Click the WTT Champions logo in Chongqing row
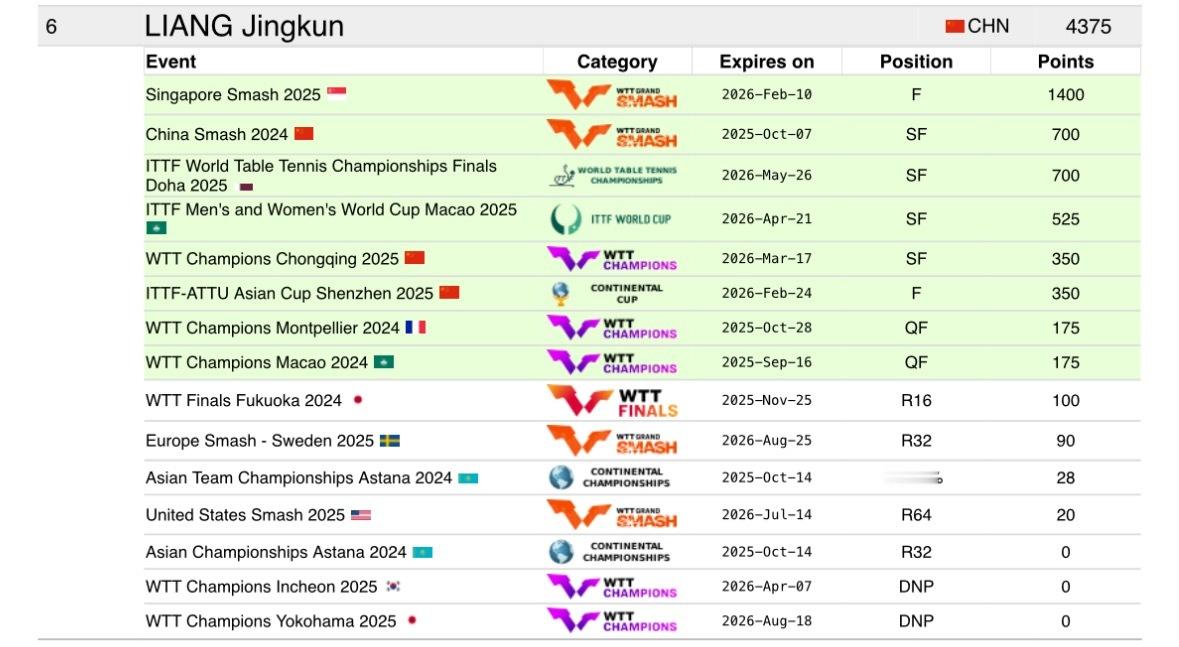Image resolution: width=1179 pixels, height=647 pixels. (612, 260)
